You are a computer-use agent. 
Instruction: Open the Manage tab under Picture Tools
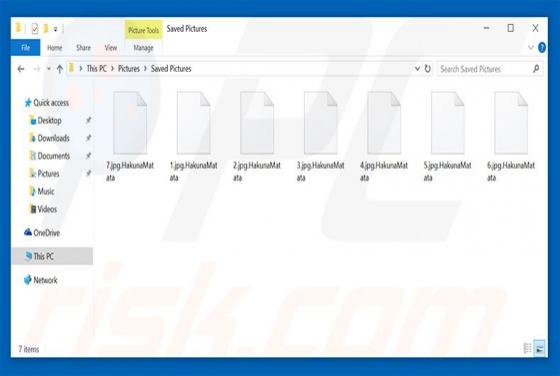[x=143, y=47]
